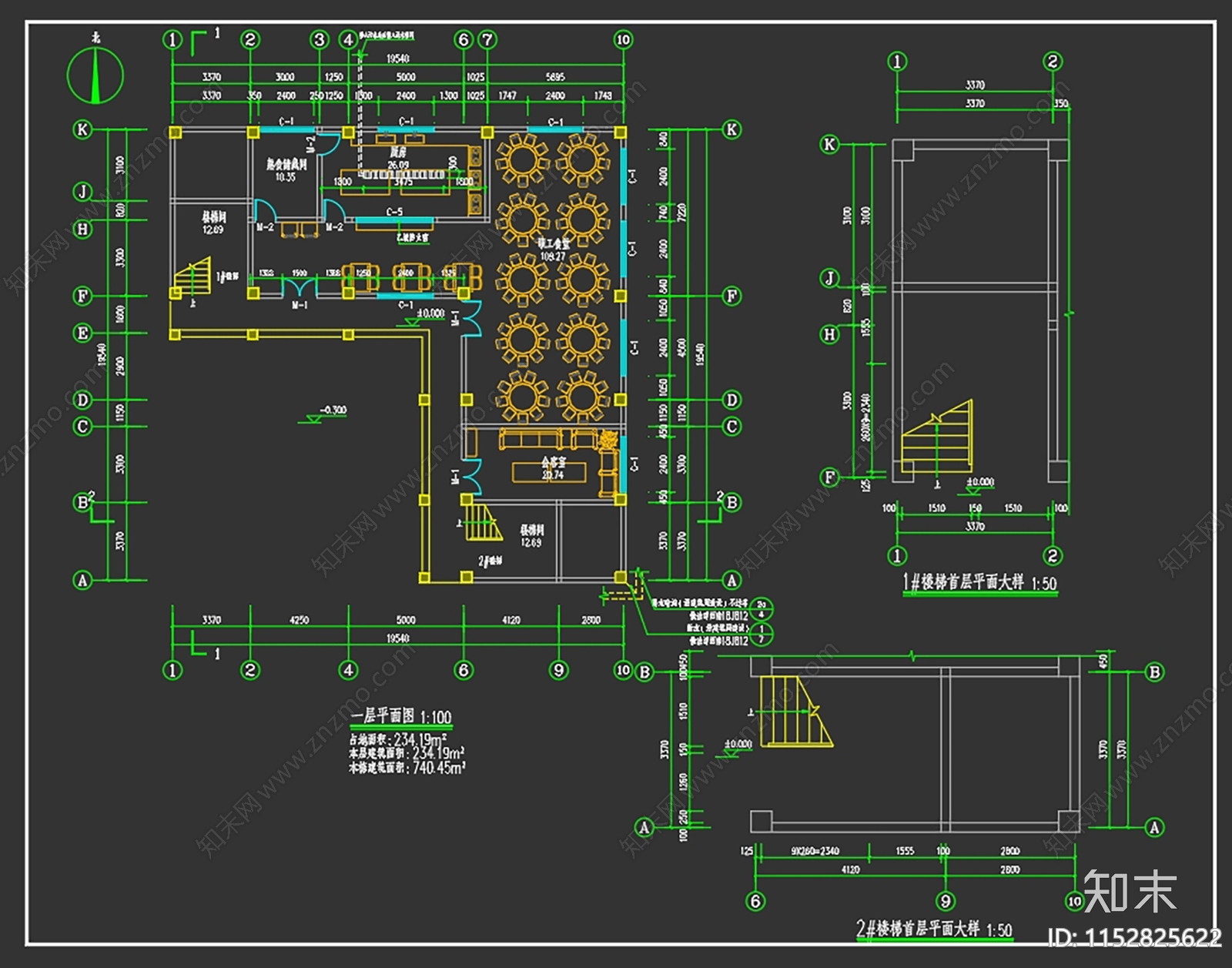Image resolution: width=1232 pixels, height=968 pixels.
Task: Select the '一层平面图 1:100' drawing title
Action: (x=401, y=716)
